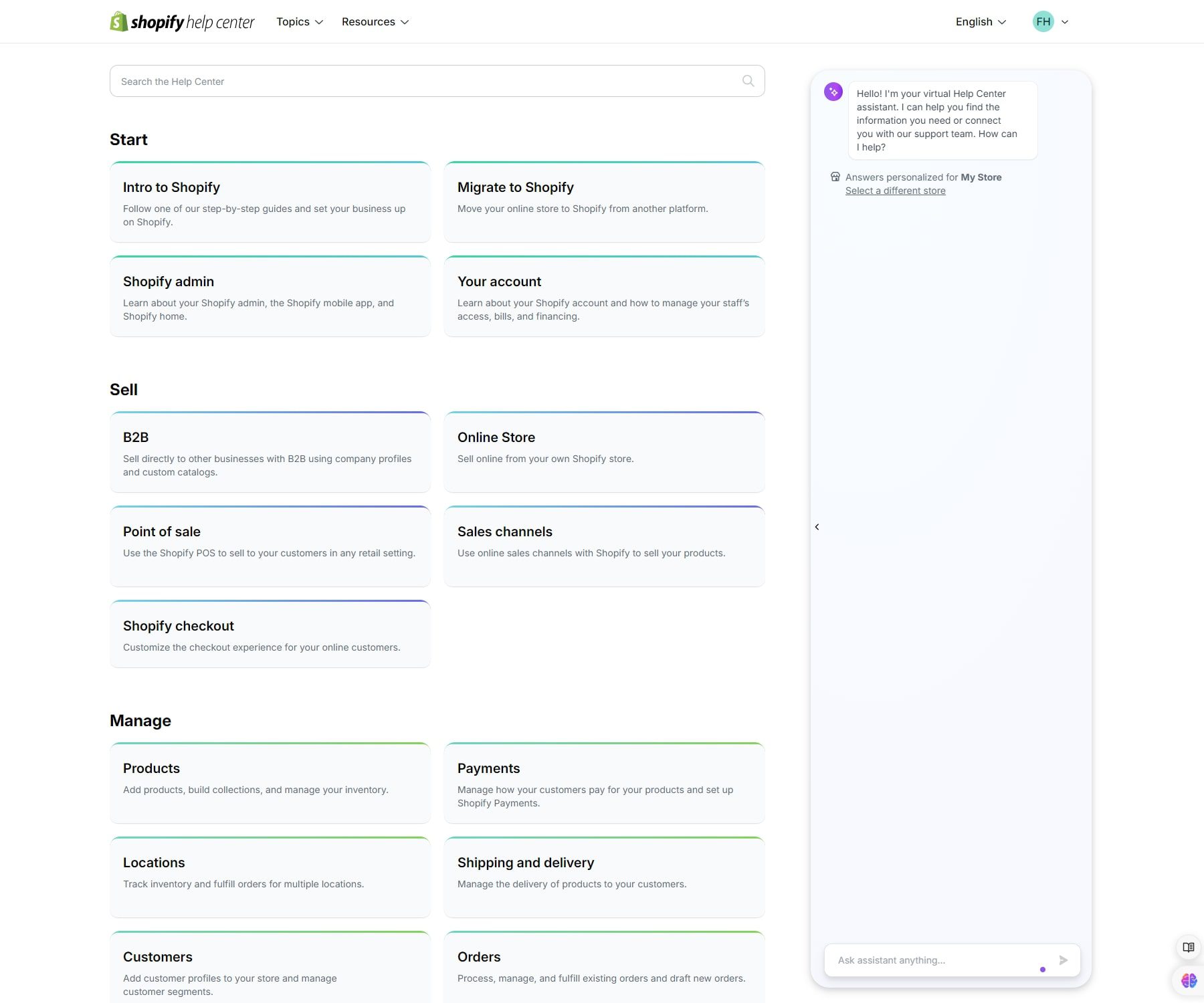The width and height of the screenshot is (1204, 1003).
Task: Open the Shopify checkout card
Action: 270,633
